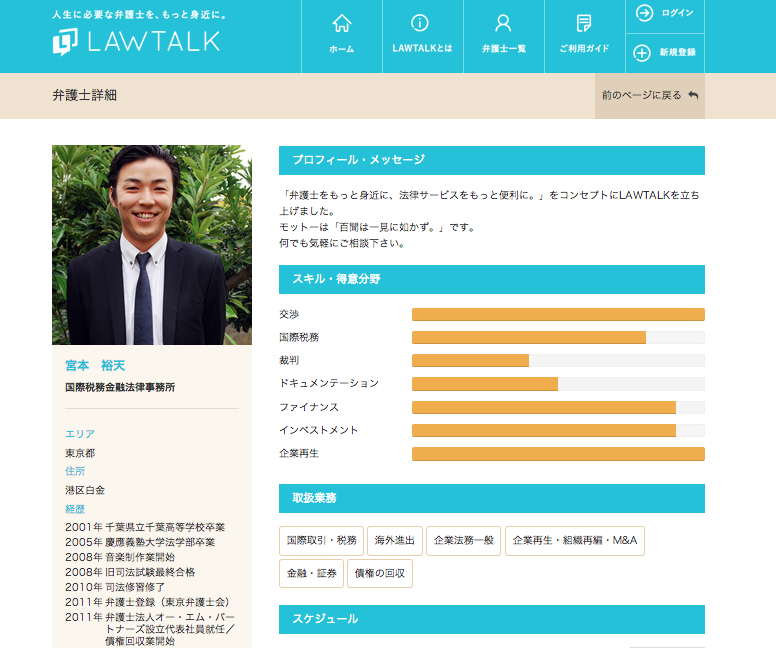The image size is (776, 648).
Task: Click the LAWTALK logo
Action: (x=136, y=42)
